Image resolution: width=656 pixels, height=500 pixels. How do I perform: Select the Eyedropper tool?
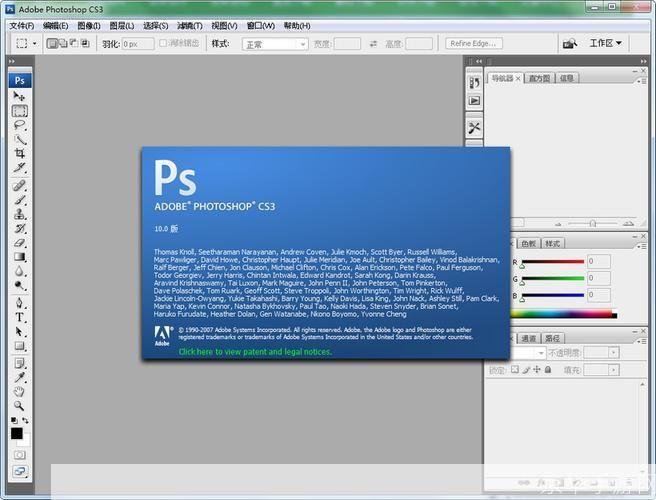point(19,377)
